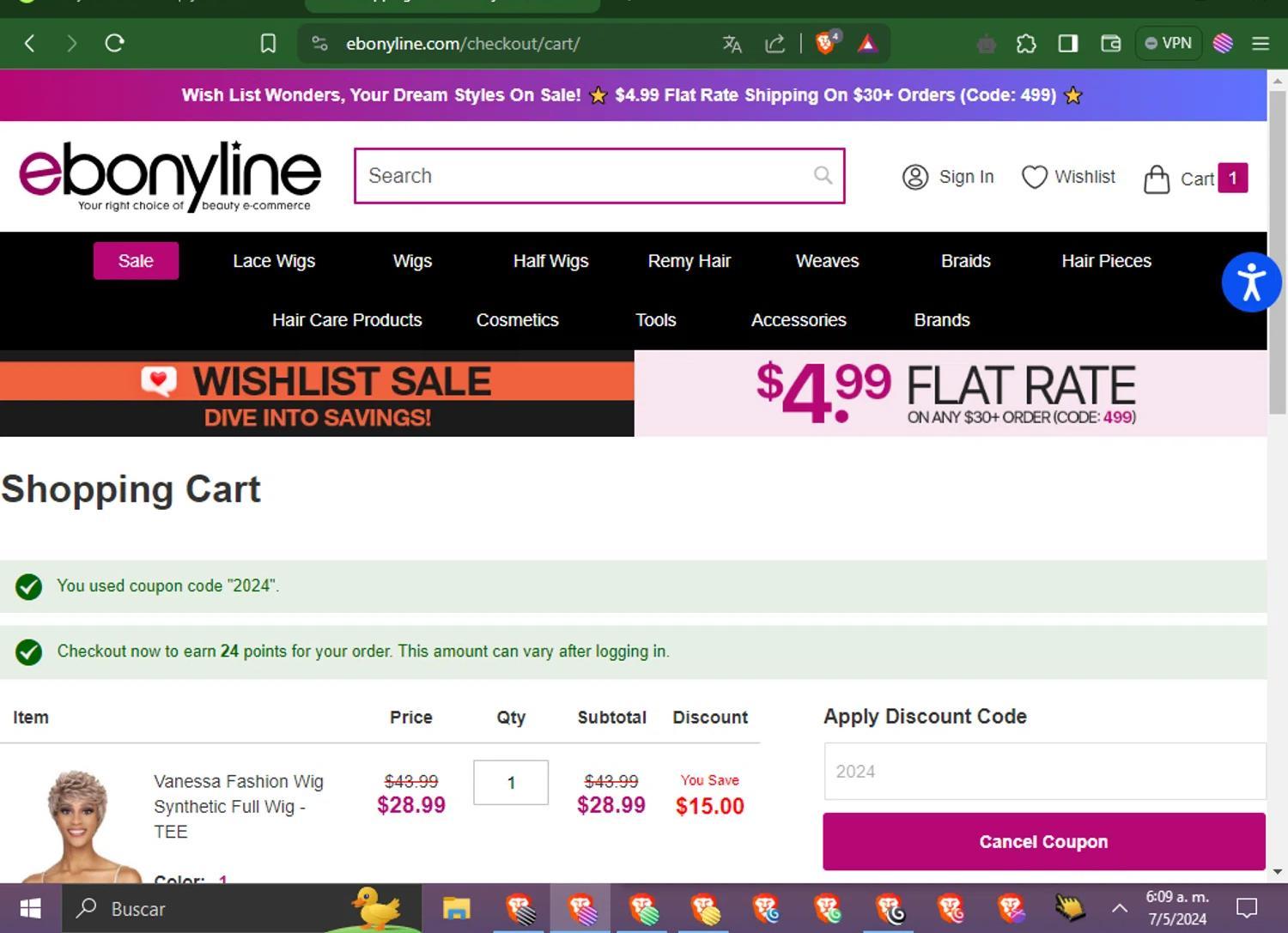Click the discount code field
This screenshot has height=933, width=1288.
pyautogui.click(x=1044, y=771)
